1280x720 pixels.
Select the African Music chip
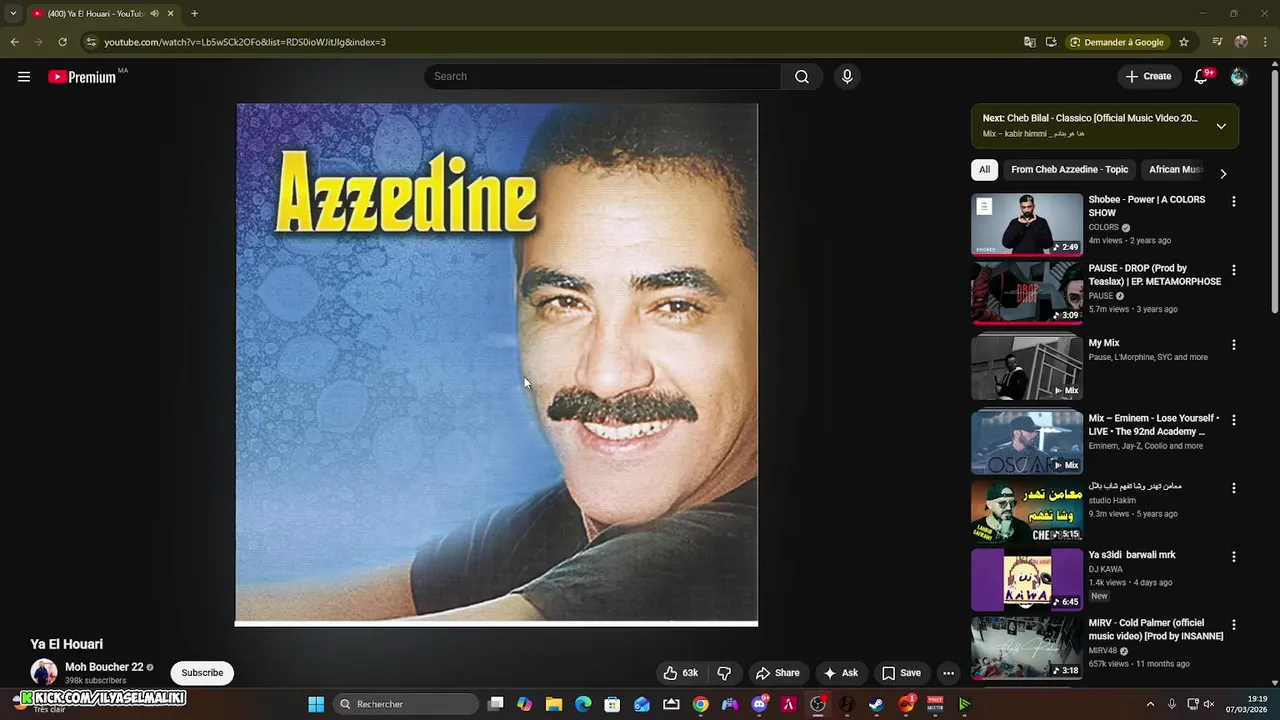(1176, 170)
